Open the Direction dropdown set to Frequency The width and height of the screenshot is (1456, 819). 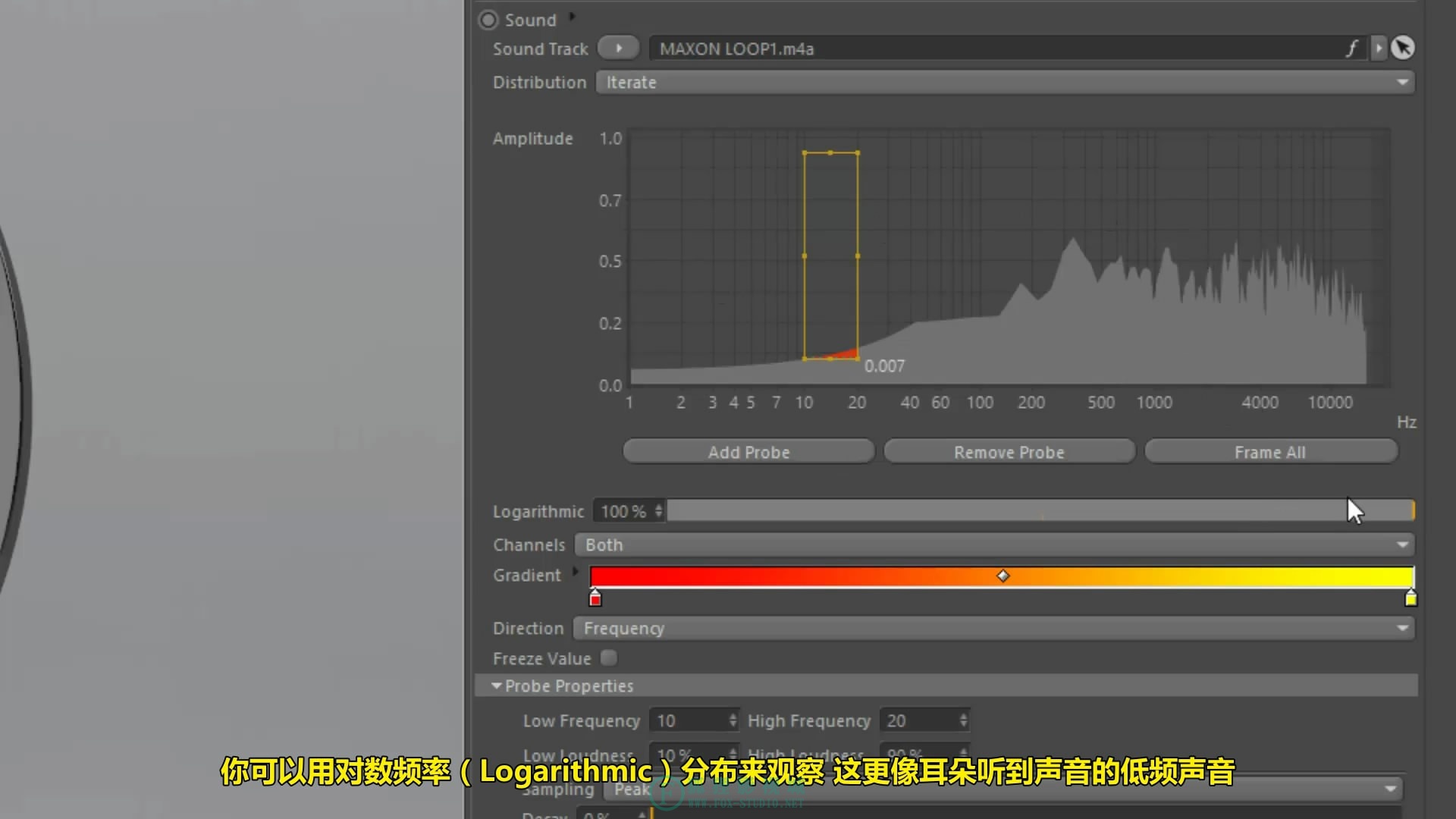[993, 628]
